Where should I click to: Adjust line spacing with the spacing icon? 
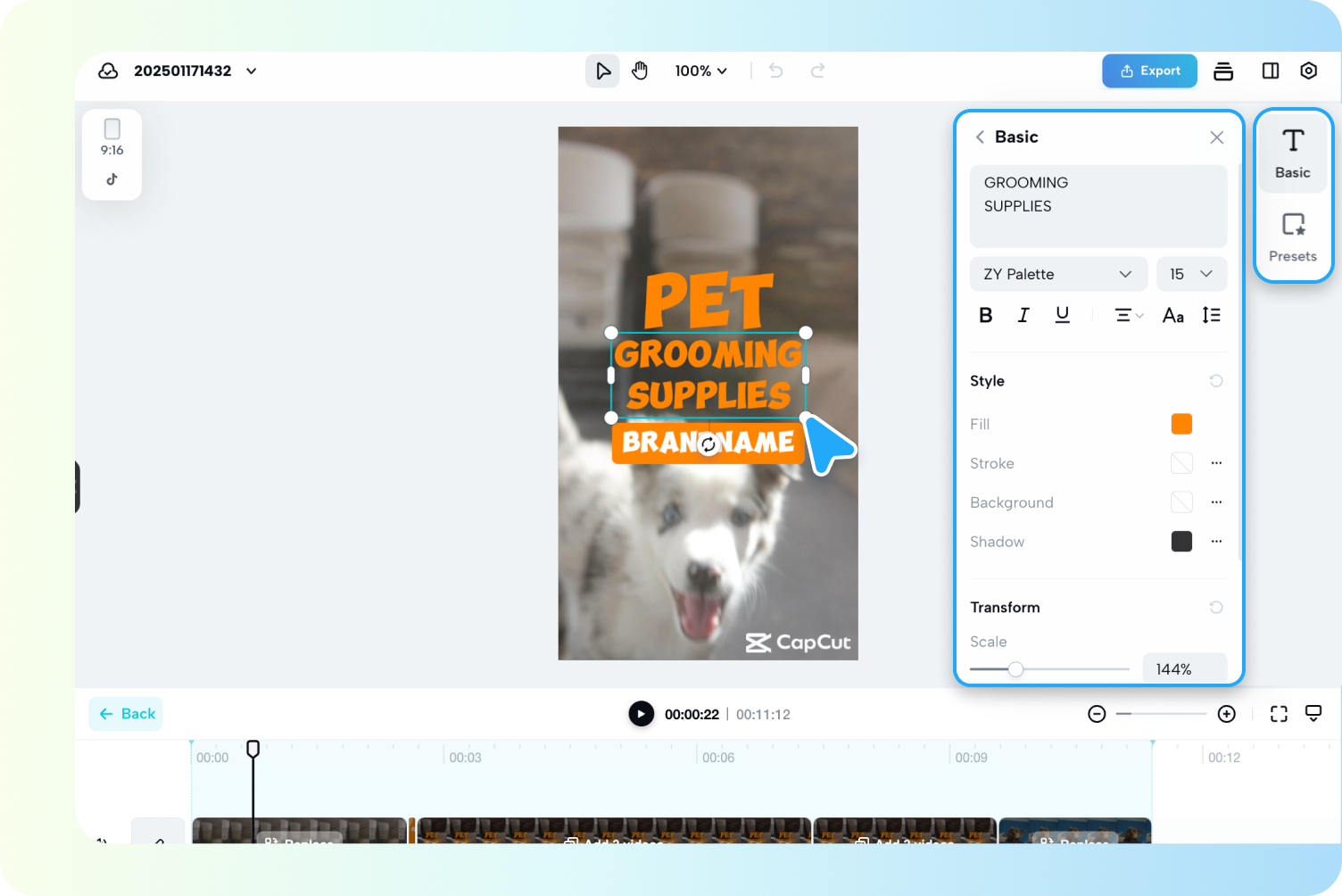tap(1211, 315)
